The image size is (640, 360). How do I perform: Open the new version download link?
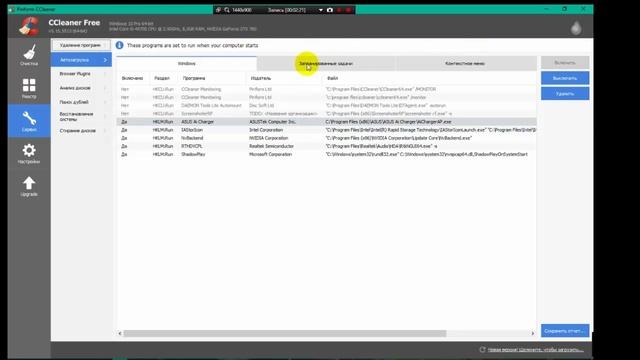pyautogui.click(x=536, y=350)
